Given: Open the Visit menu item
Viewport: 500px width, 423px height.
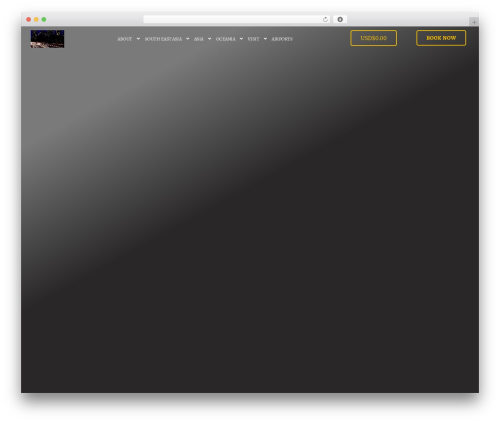Looking at the screenshot, I should (x=253, y=39).
